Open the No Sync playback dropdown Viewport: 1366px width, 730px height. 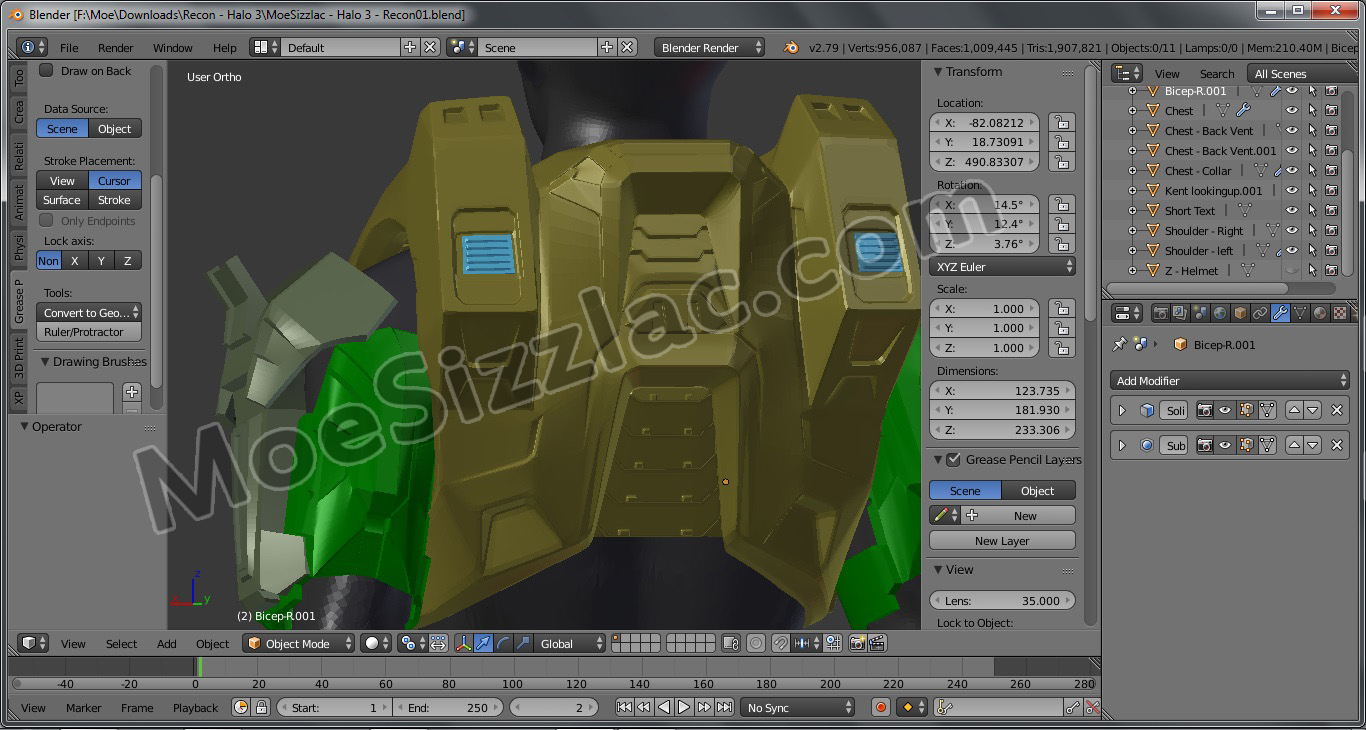pyautogui.click(x=797, y=708)
